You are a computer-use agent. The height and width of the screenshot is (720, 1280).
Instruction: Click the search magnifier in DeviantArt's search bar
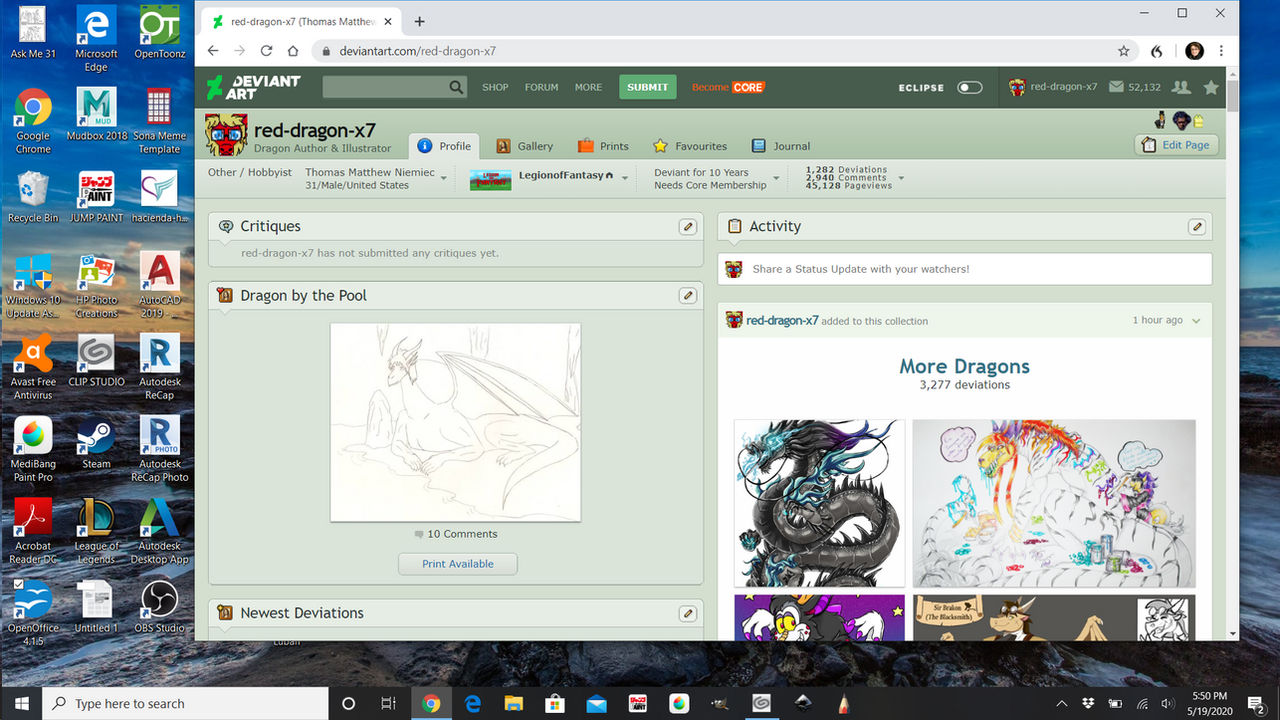pyautogui.click(x=458, y=87)
